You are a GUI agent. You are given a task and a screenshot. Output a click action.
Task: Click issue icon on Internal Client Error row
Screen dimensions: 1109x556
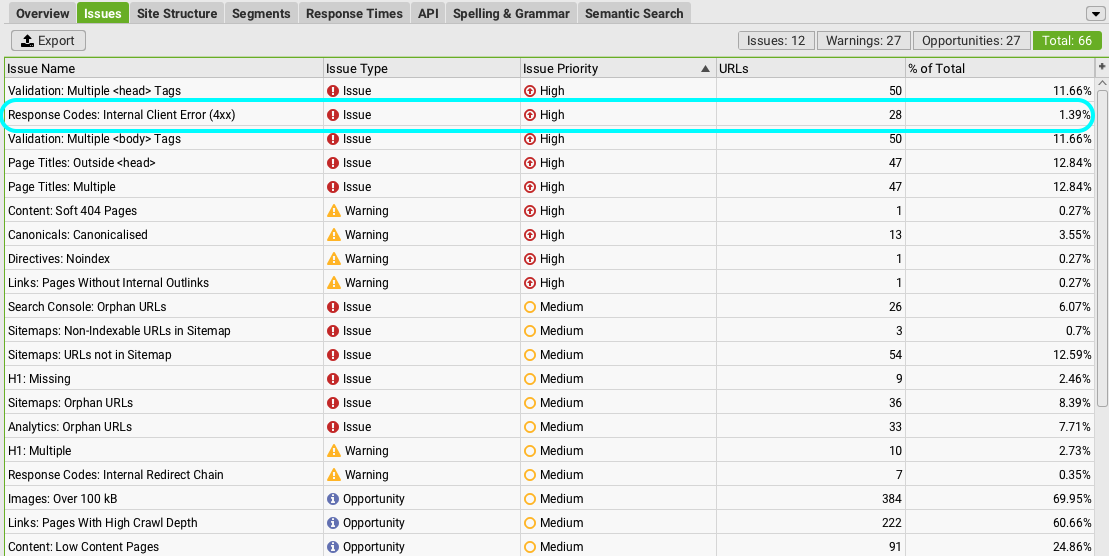click(x=333, y=115)
